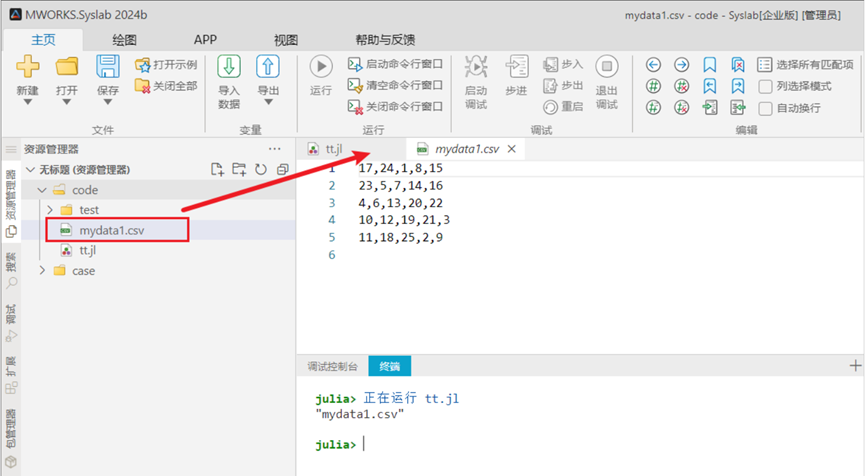
Task: Click the 启动调试 bug icon
Action: (476, 67)
